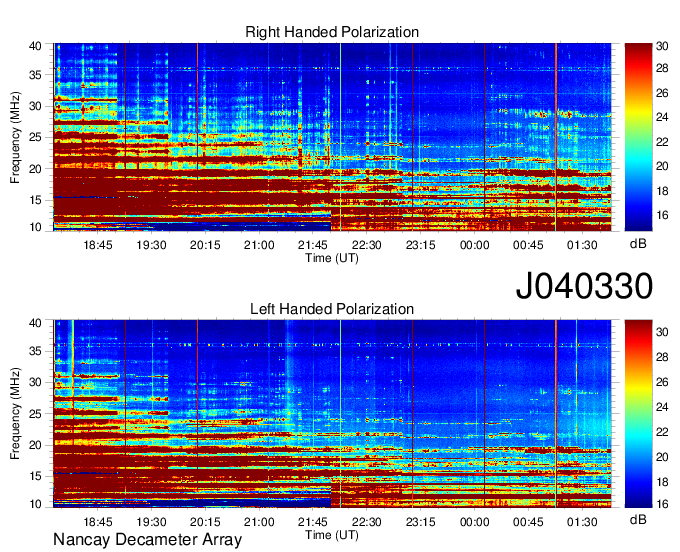Click the left-handed spectrogram plot area
Image resolution: width=680 pixels, height=552 pixels.
point(332,414)
